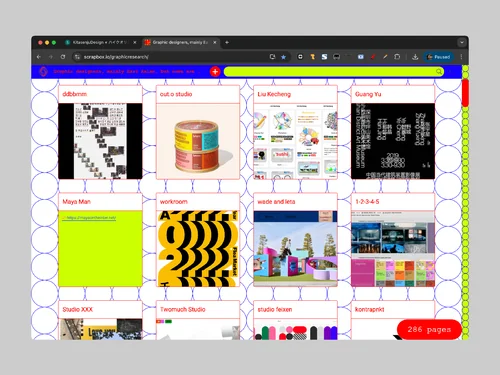Open the 1-2-3-4-5 card
This screenshot has height=375, width=500.
pyautogui.click(x=393, y=240)
